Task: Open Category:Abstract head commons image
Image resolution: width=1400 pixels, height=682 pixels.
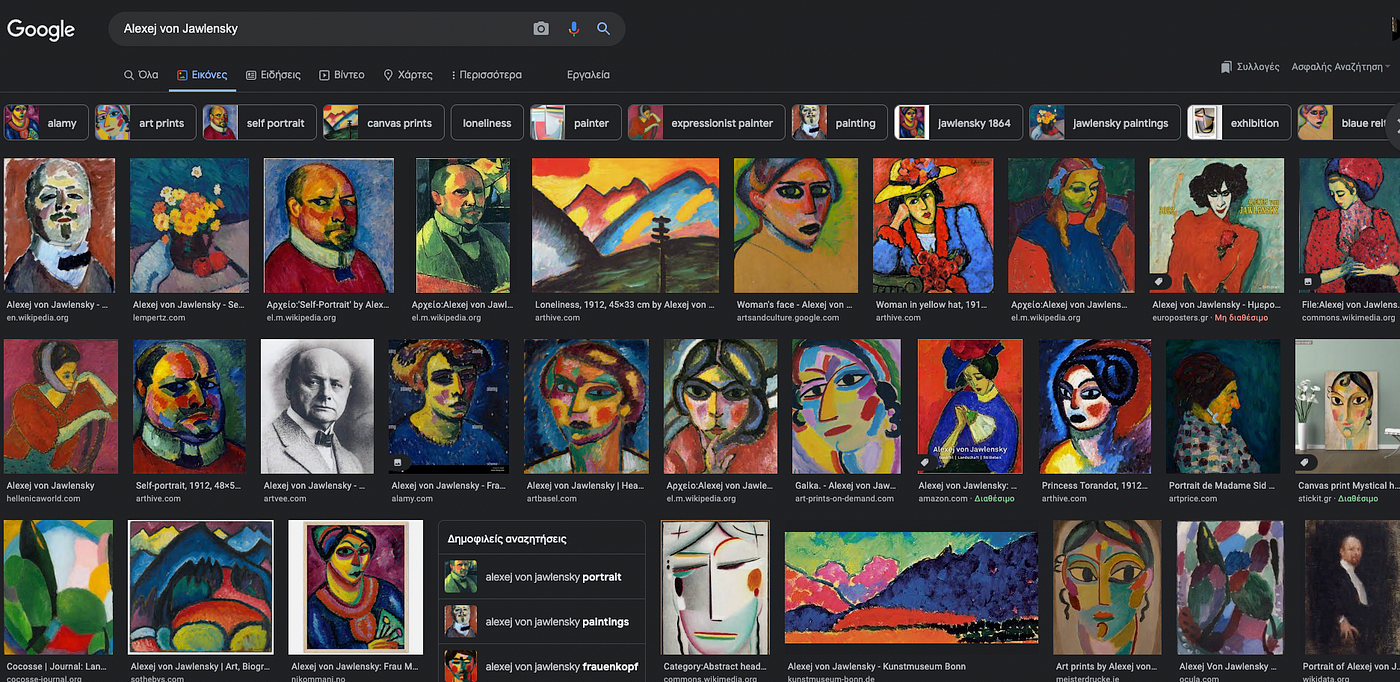Action: [716, 587]
